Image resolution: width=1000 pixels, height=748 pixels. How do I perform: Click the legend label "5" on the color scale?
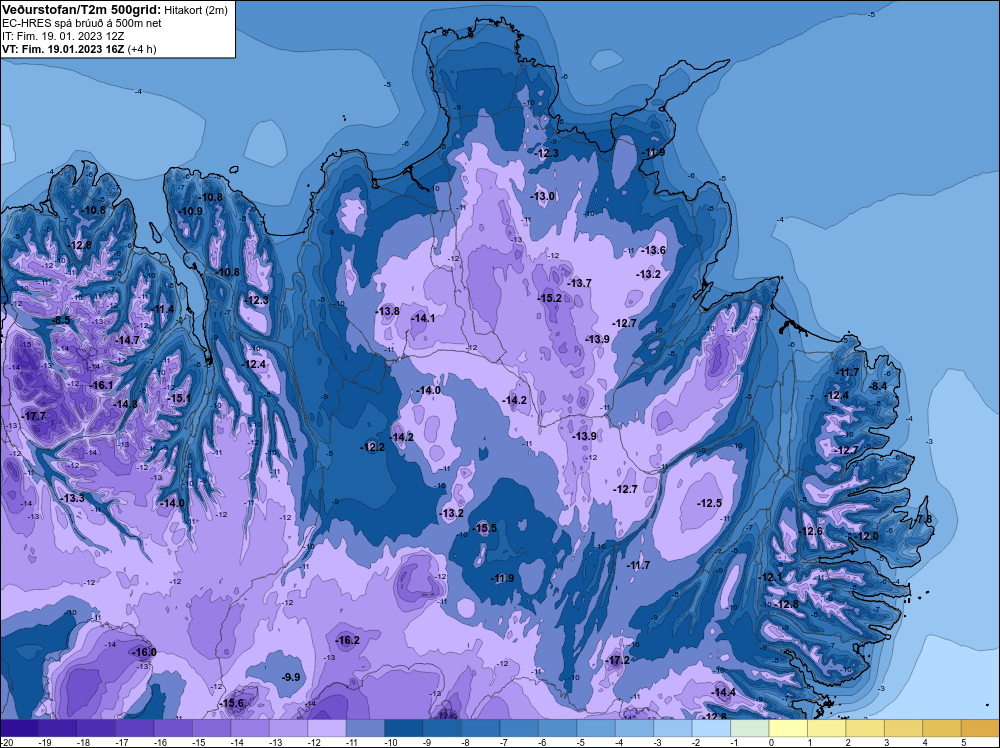coord(963,742)
